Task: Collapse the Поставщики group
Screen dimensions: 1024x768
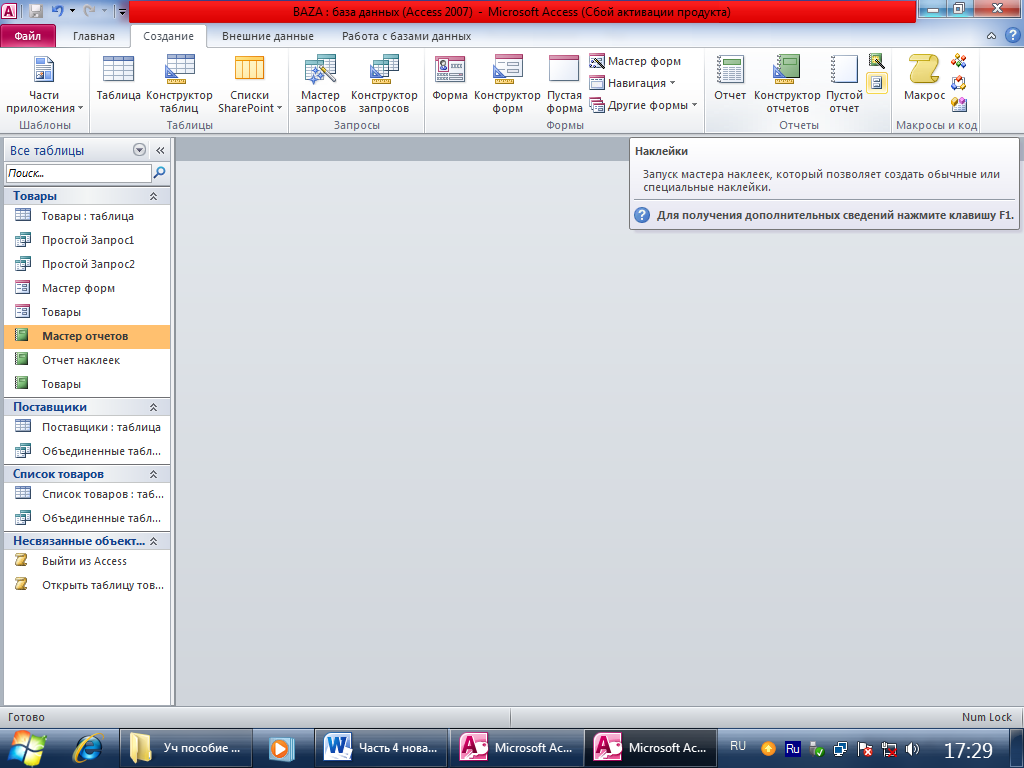Action: click(153, 407)
